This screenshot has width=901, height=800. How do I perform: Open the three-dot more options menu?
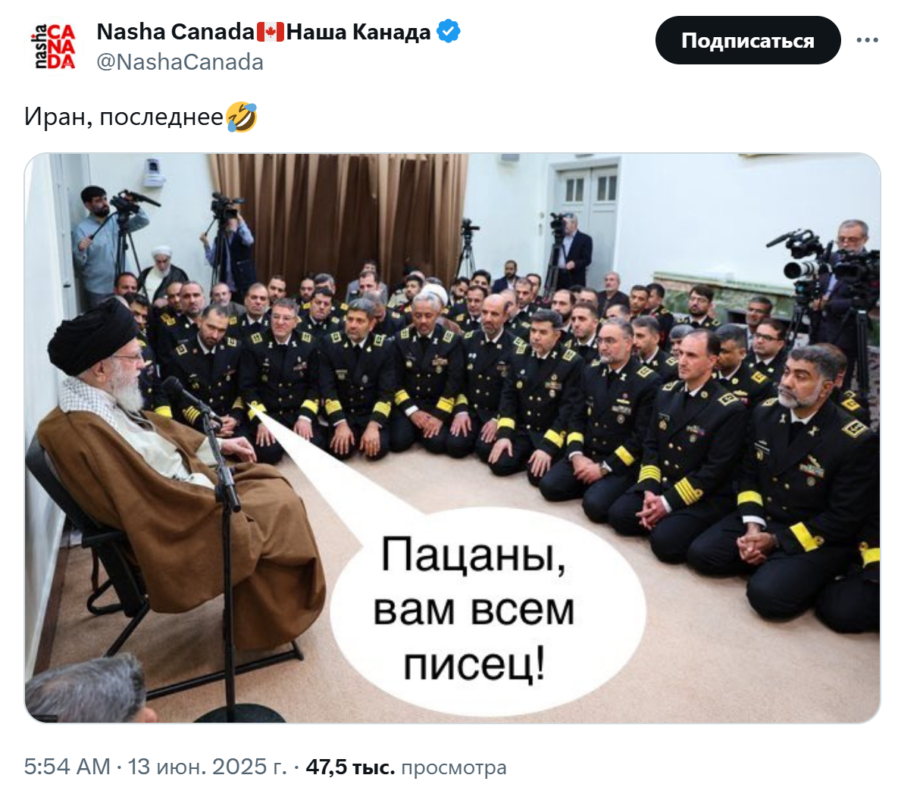point(867,40)
